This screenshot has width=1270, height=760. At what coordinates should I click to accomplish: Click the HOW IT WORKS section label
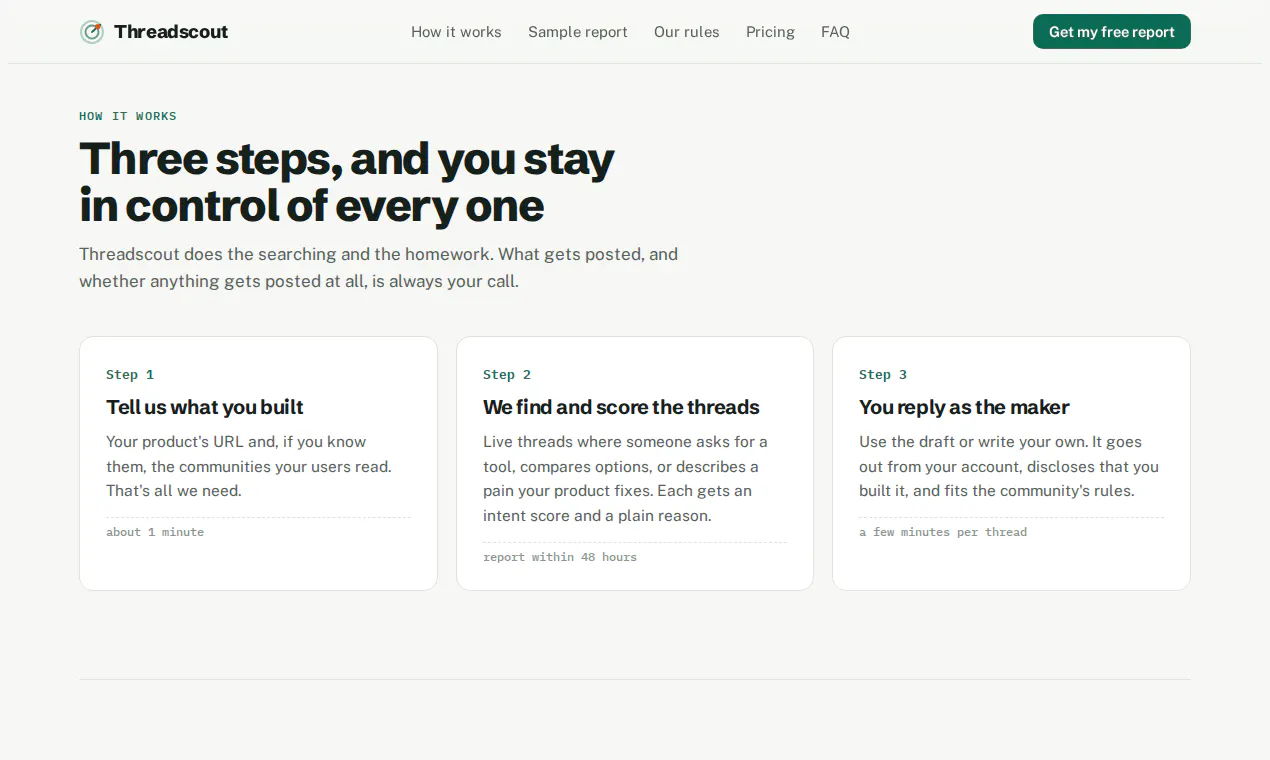[128, 116]
